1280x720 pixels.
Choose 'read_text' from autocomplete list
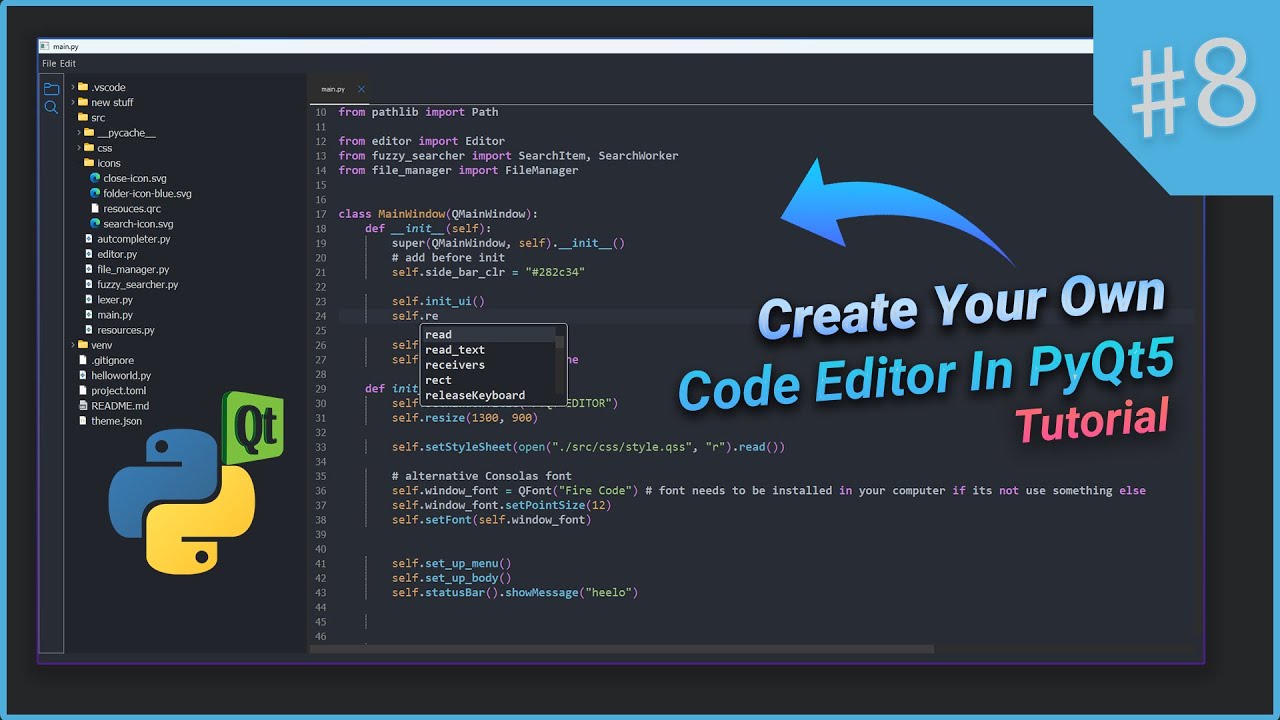click(x=489, y=350)
